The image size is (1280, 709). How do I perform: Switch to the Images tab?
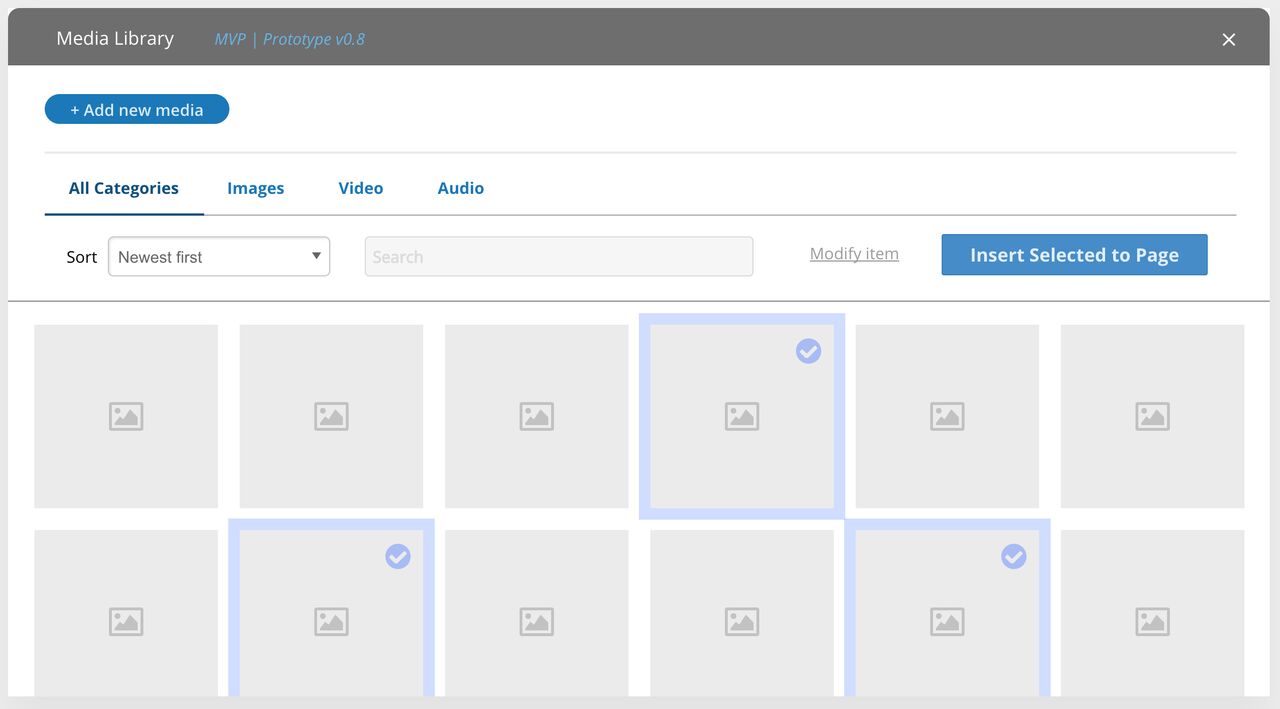point(255,188)
